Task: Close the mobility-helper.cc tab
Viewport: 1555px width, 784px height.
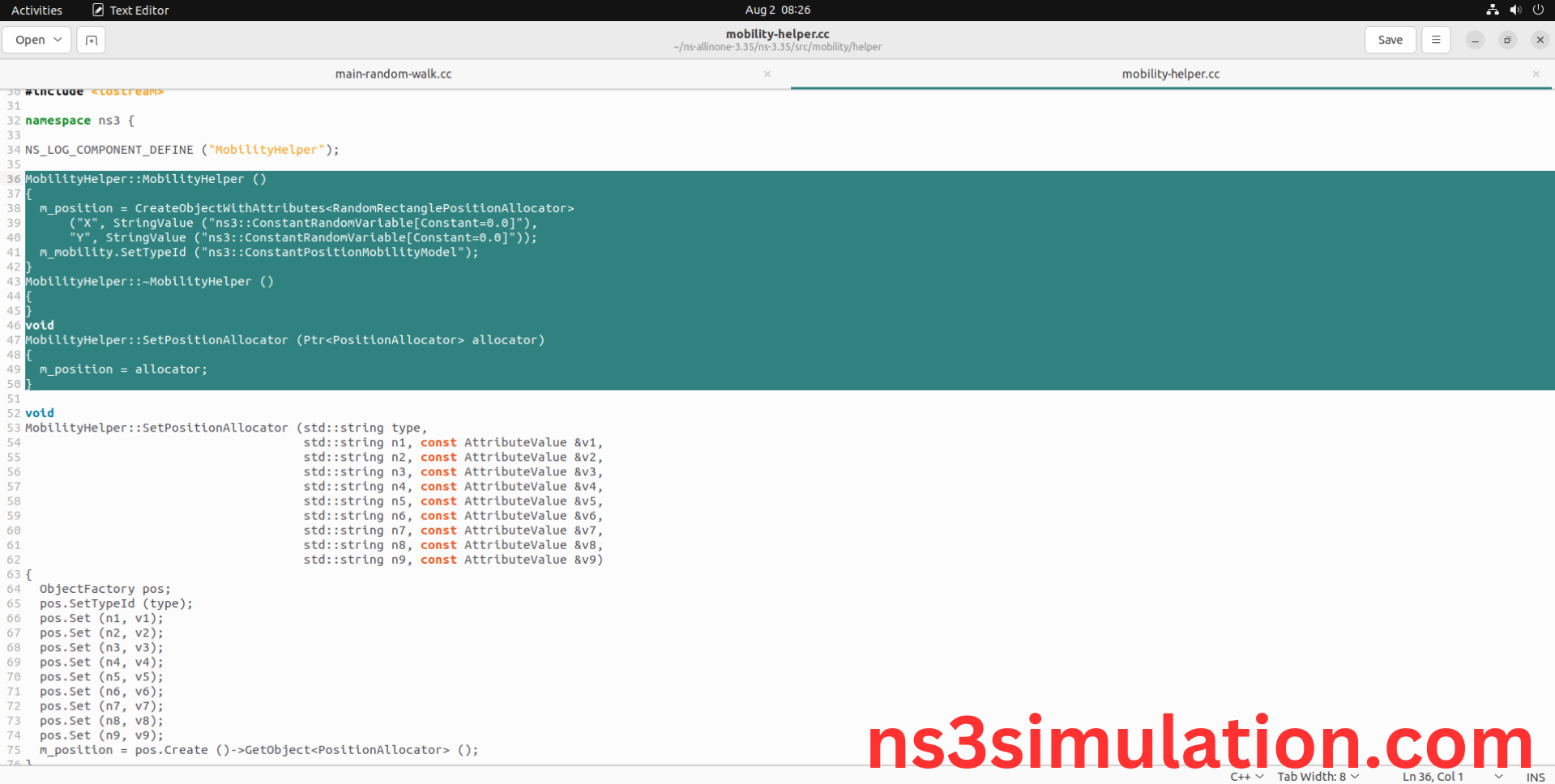Action: coord(1536,74)
